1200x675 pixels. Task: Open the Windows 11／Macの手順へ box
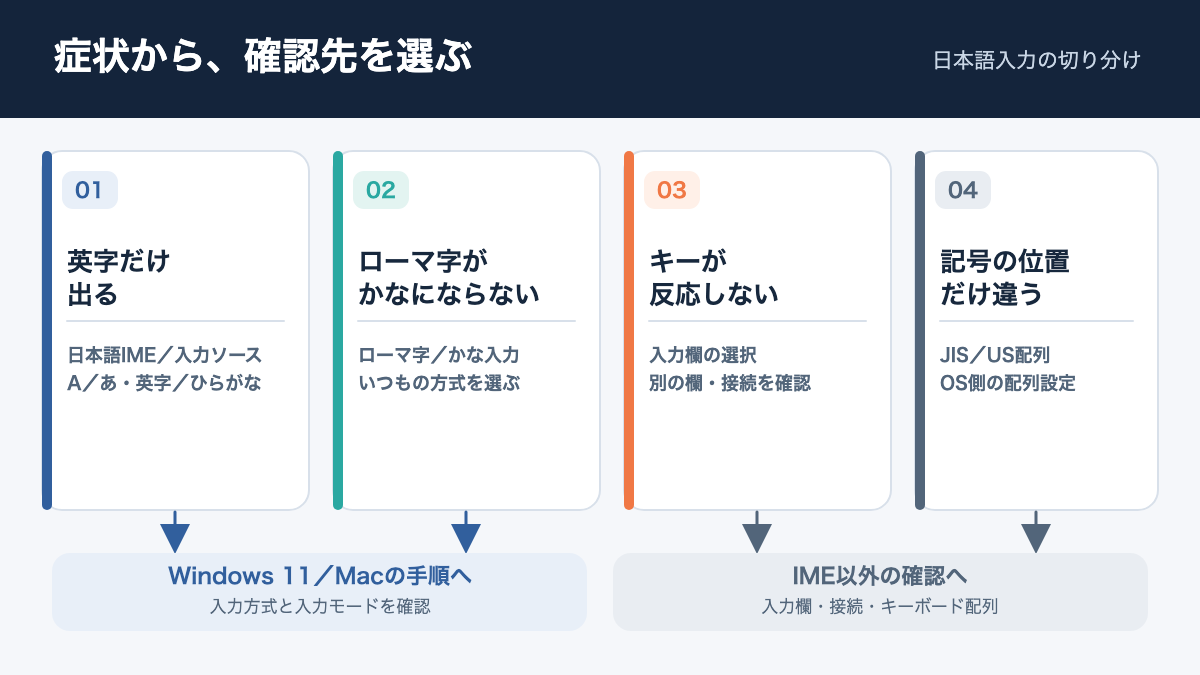(320, 592)
